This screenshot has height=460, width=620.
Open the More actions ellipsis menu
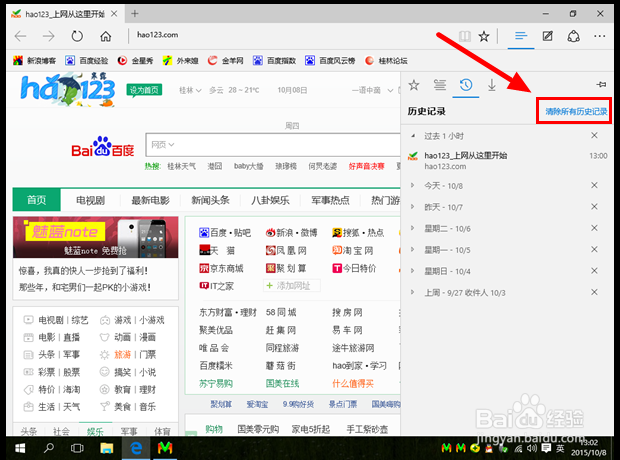tap(599, 36)
